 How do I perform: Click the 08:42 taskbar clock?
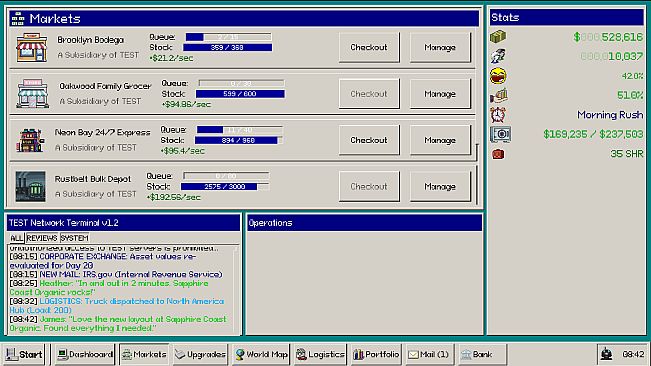pyautogui.click(x=633, y=354)
